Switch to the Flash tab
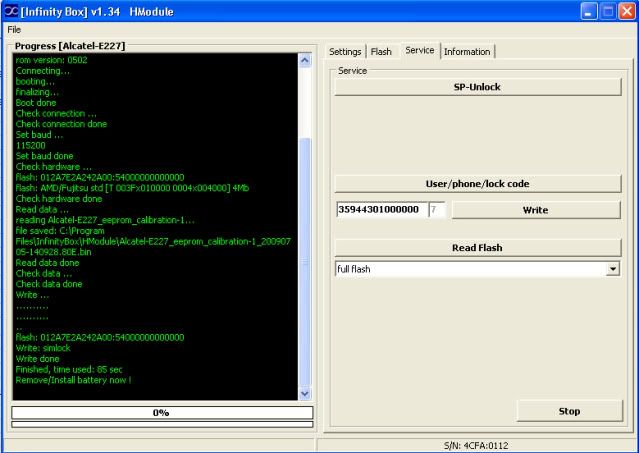 (381, 51)
